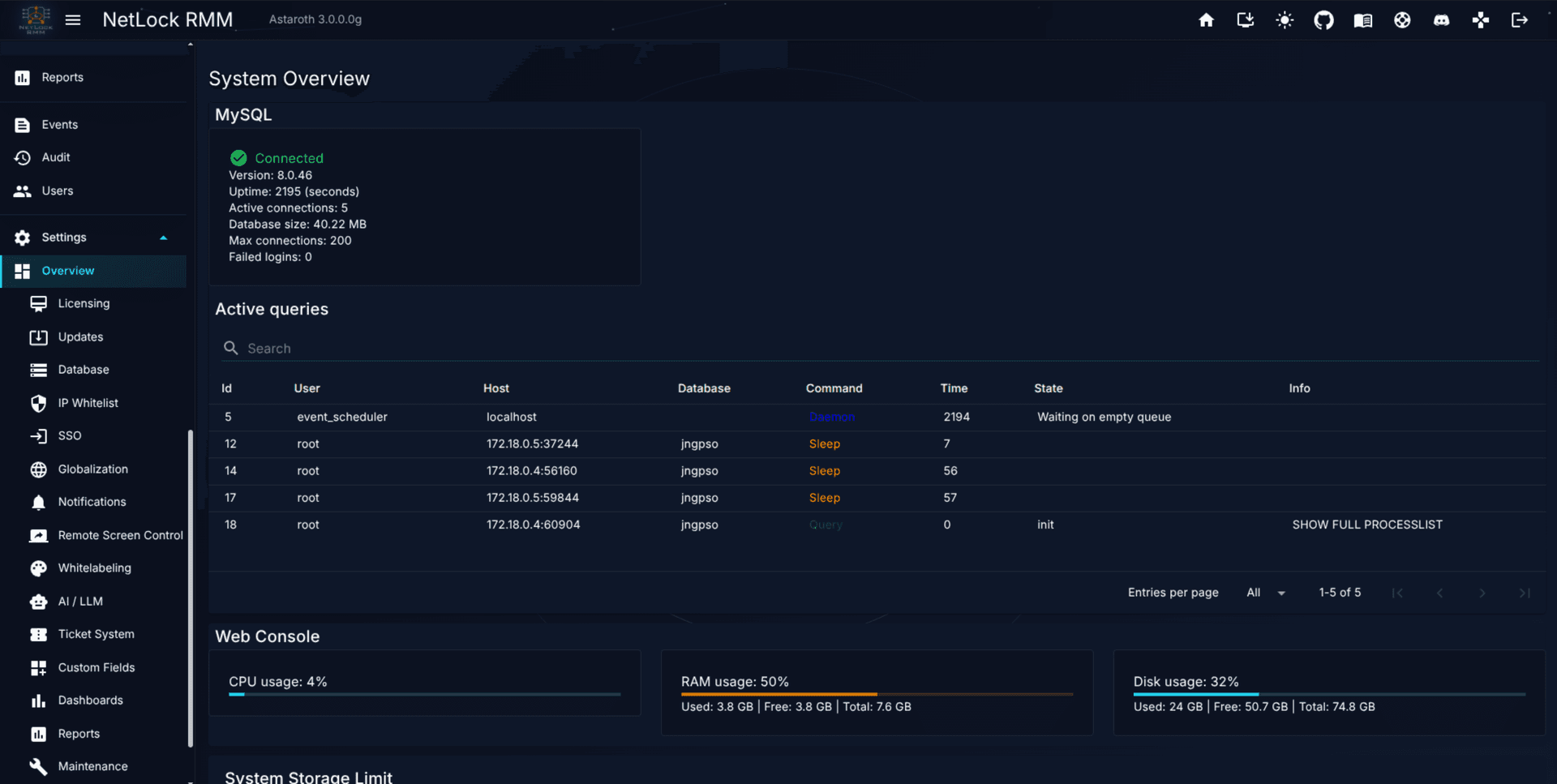Open the Maintenance wrench icon
This screenshot has height=784, width=1557.
pos(38,766)
